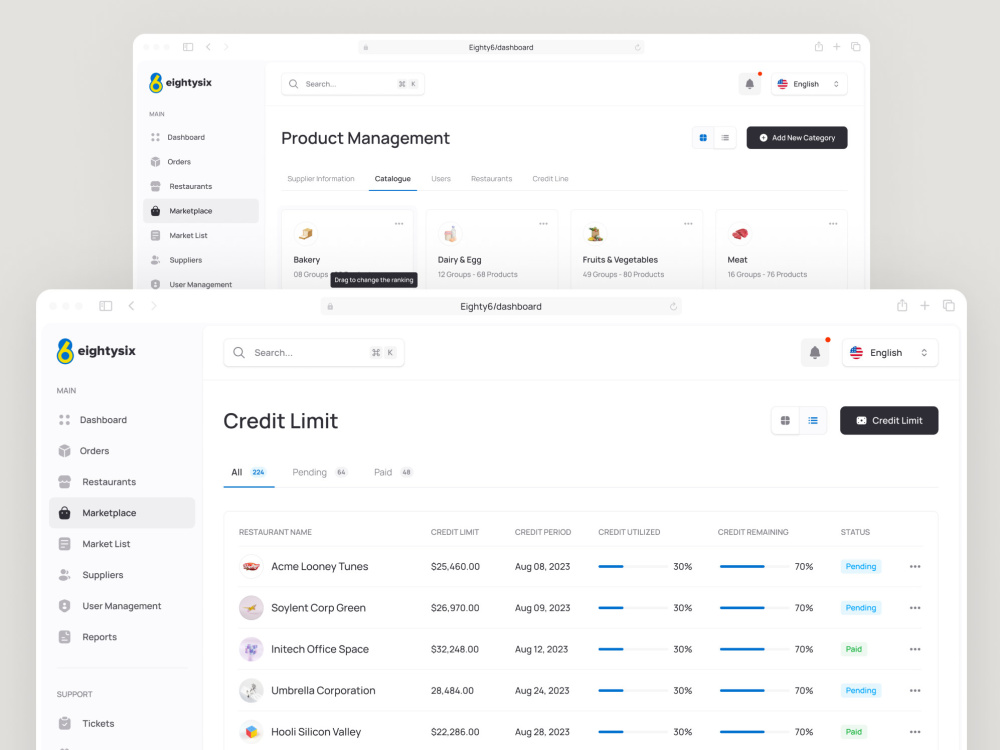Screen dimensions: 1000x750
Task: Open the Supplier Information tab
Action: (321, 179)
